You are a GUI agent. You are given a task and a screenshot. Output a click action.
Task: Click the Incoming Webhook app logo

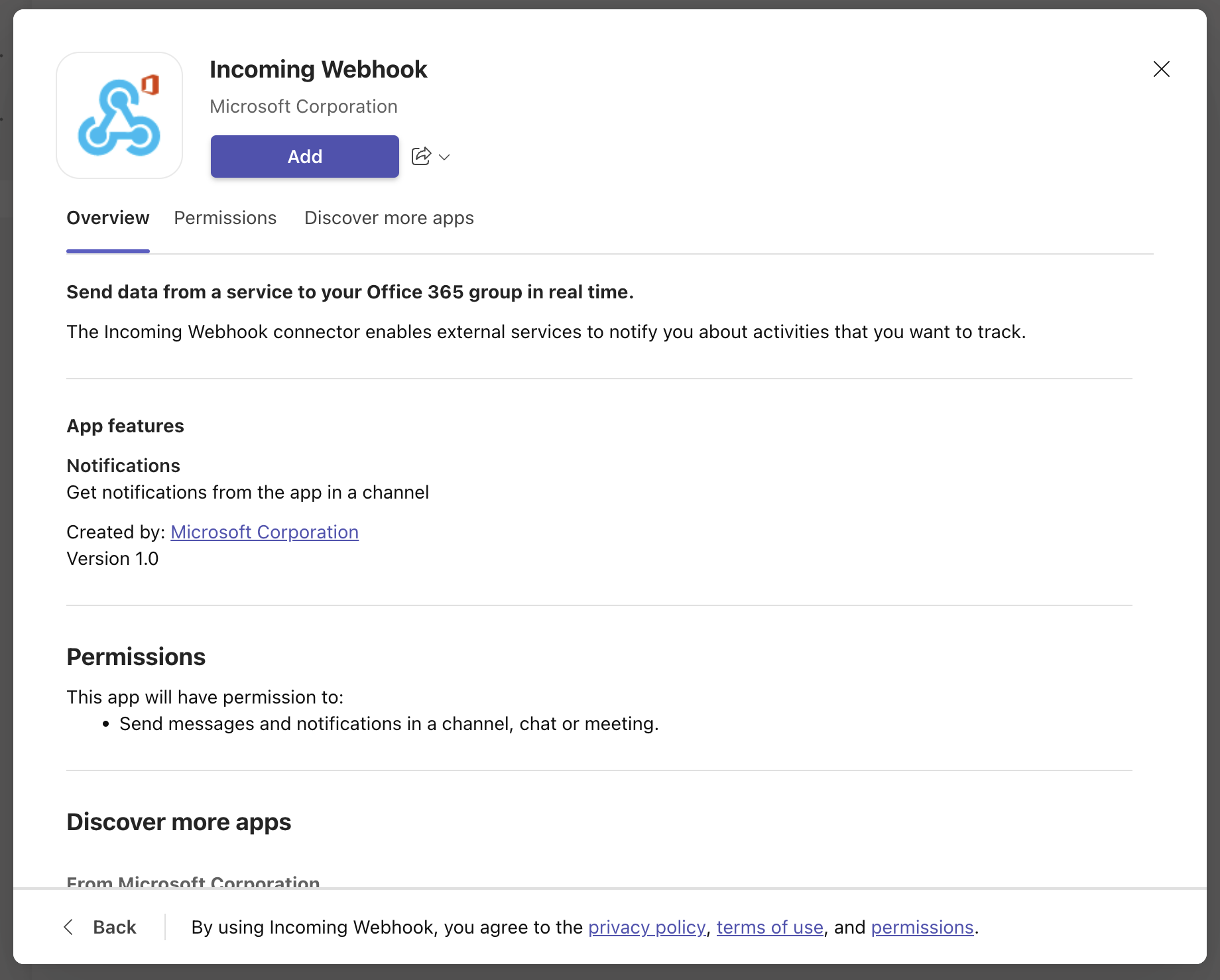point(119,115)
